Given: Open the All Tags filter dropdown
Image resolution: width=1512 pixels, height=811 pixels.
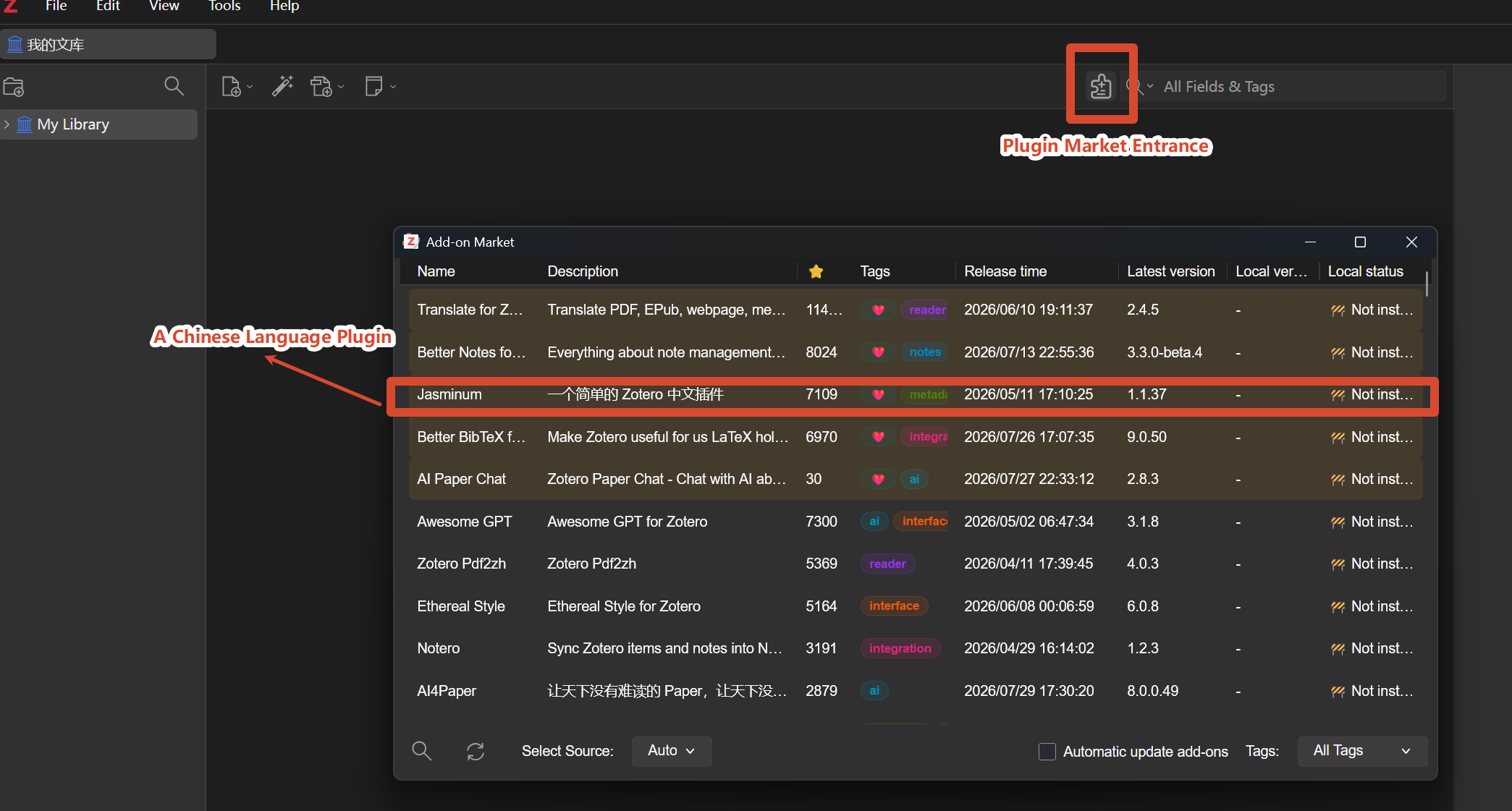Looking at the screenshot, I should point(1362,751).
